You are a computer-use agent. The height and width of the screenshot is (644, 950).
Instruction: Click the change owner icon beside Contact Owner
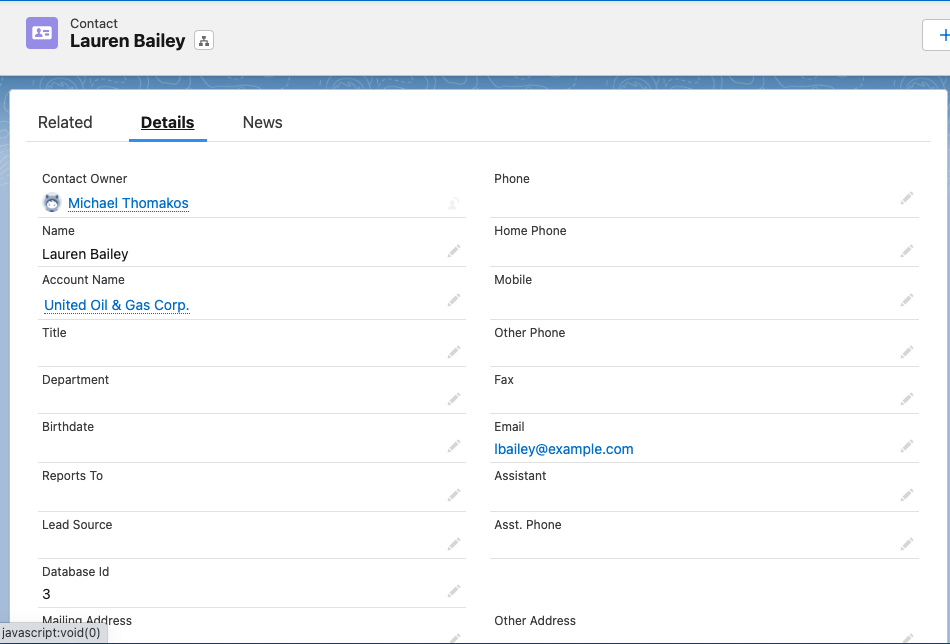coord(453,203)
